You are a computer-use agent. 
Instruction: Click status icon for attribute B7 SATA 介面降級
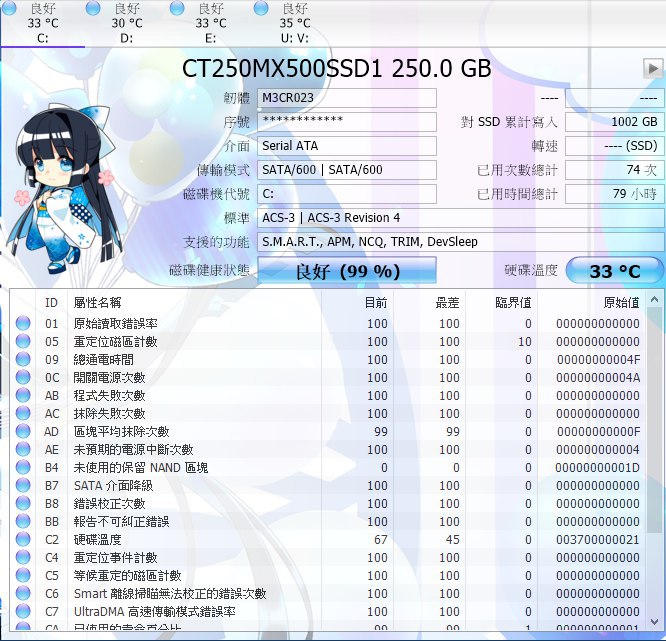pyautogui.click(x=23, y=485)
